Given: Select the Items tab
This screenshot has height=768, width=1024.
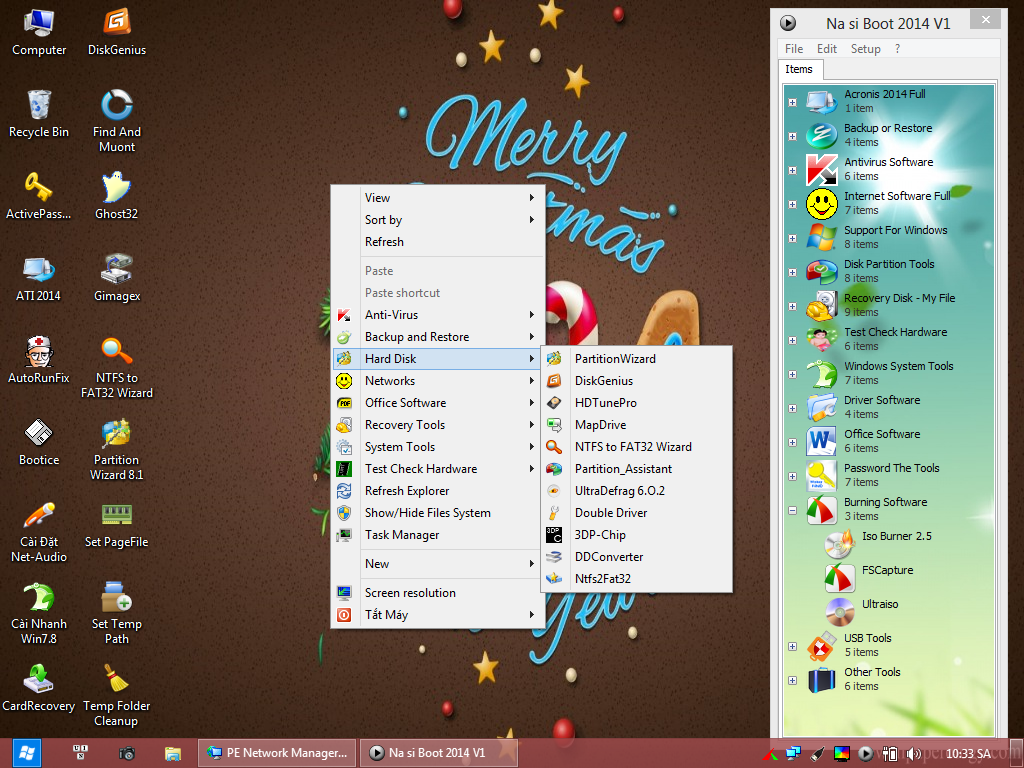Looking at the screenshot, I should pyautogui.click(x=799, y=69).
